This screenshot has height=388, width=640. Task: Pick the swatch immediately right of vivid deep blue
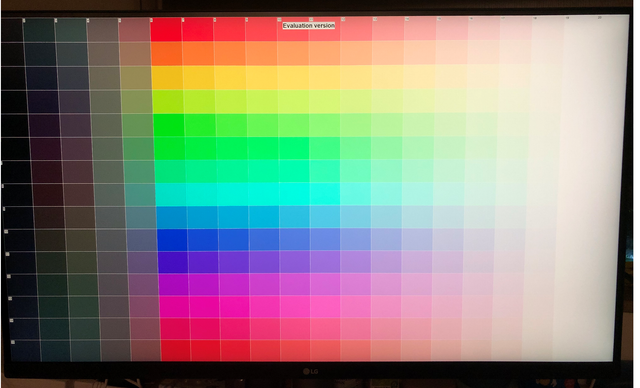(203, 240)
